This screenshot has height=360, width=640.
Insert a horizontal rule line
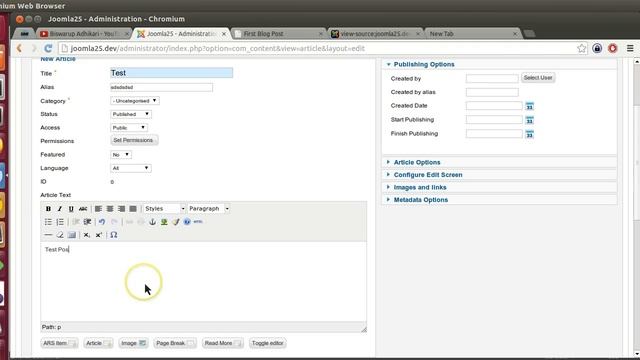click(x=48, y=235)
